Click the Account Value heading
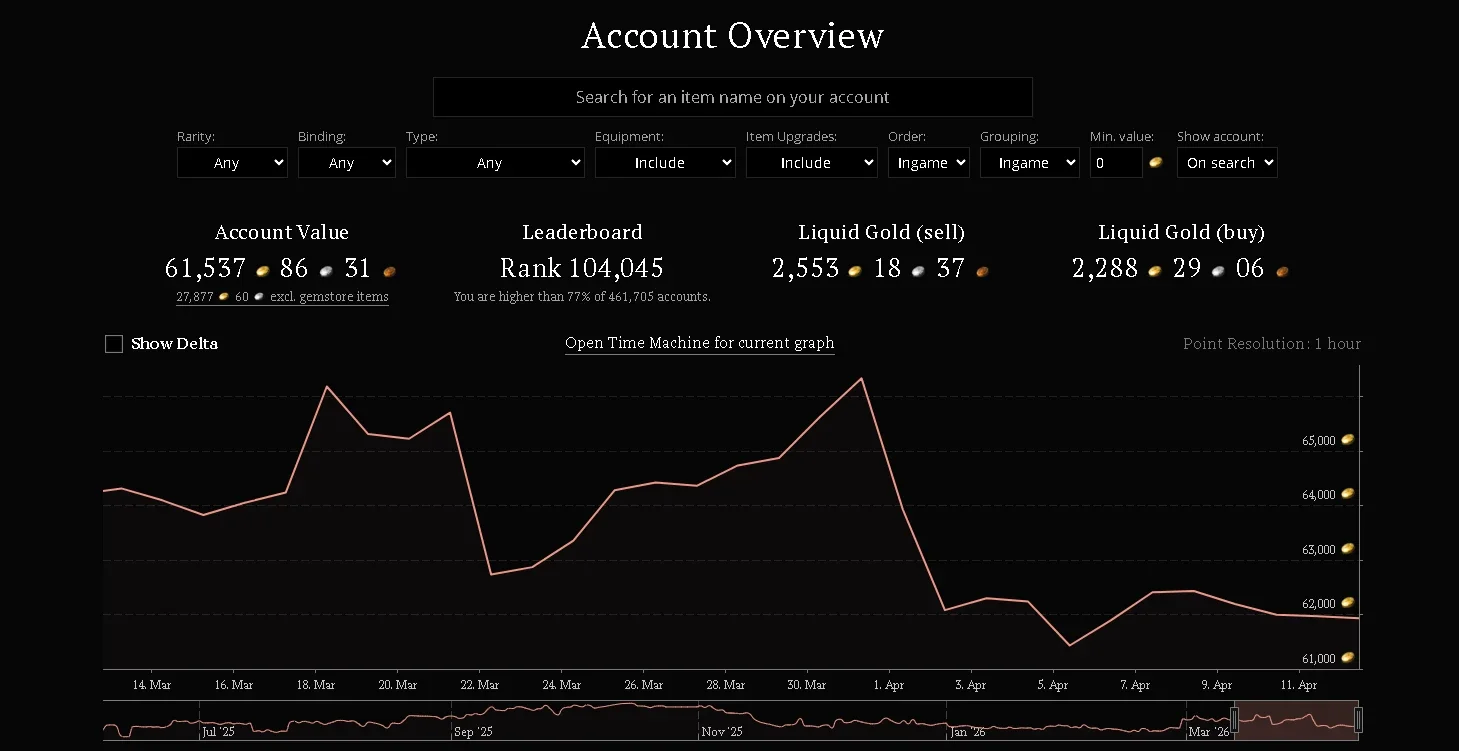 coord(282,232)
